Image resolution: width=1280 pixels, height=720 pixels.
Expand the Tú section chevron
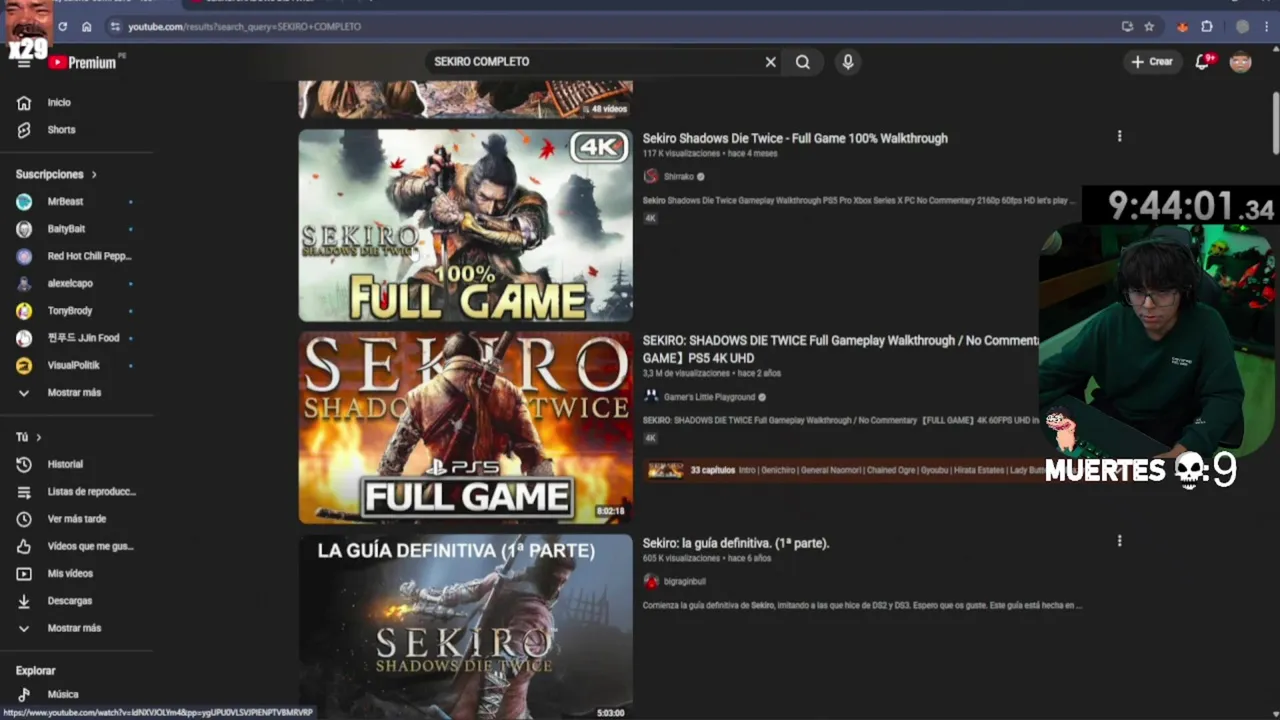[x=39, y=438]
